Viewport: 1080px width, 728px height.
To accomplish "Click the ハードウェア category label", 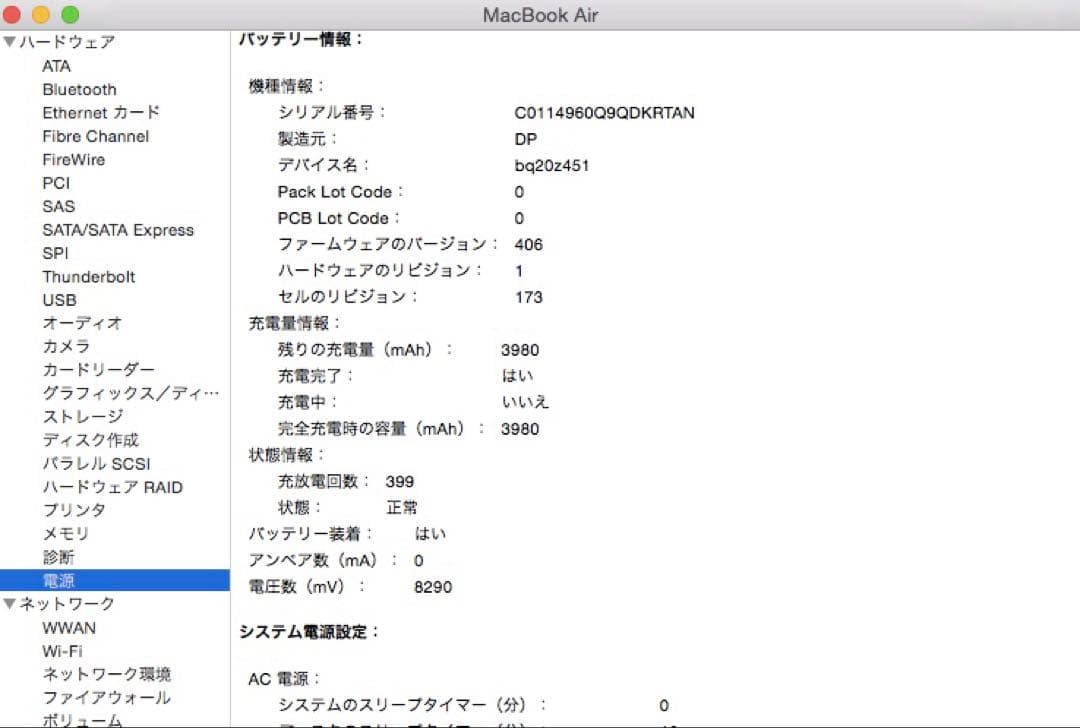I will [67, 42].
